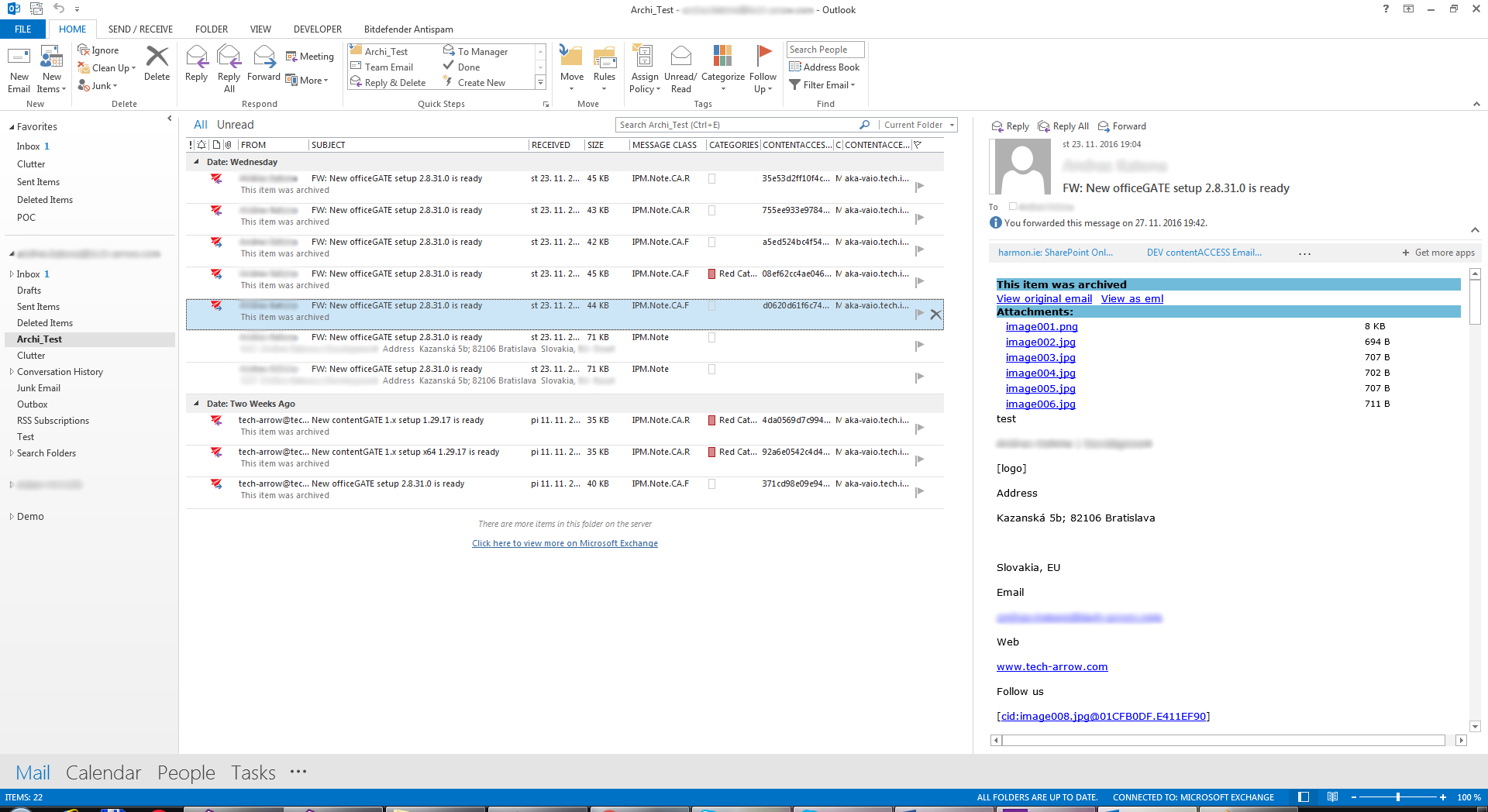Open the Bitdefender Antispam tab
Screen dimensions: 1488x812
(408, 29)
